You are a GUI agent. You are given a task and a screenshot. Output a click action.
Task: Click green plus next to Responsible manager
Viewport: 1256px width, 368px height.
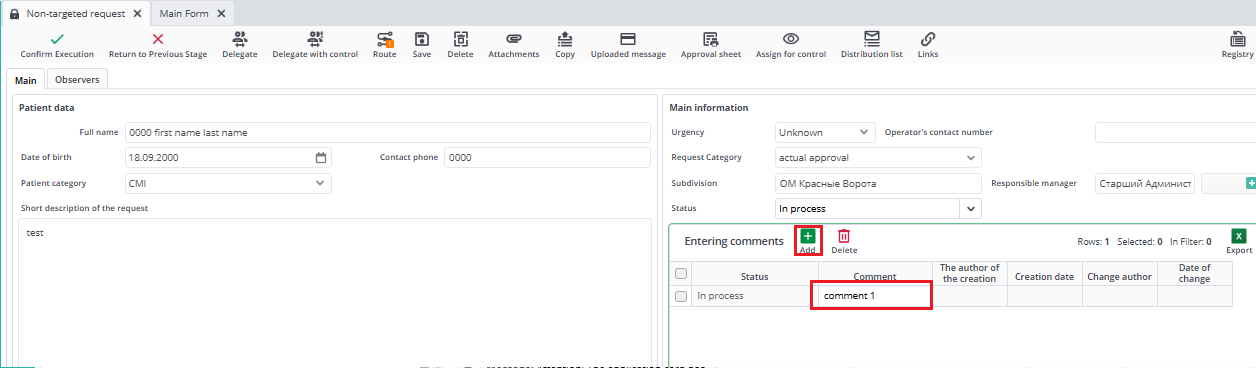pos(1251,183)
